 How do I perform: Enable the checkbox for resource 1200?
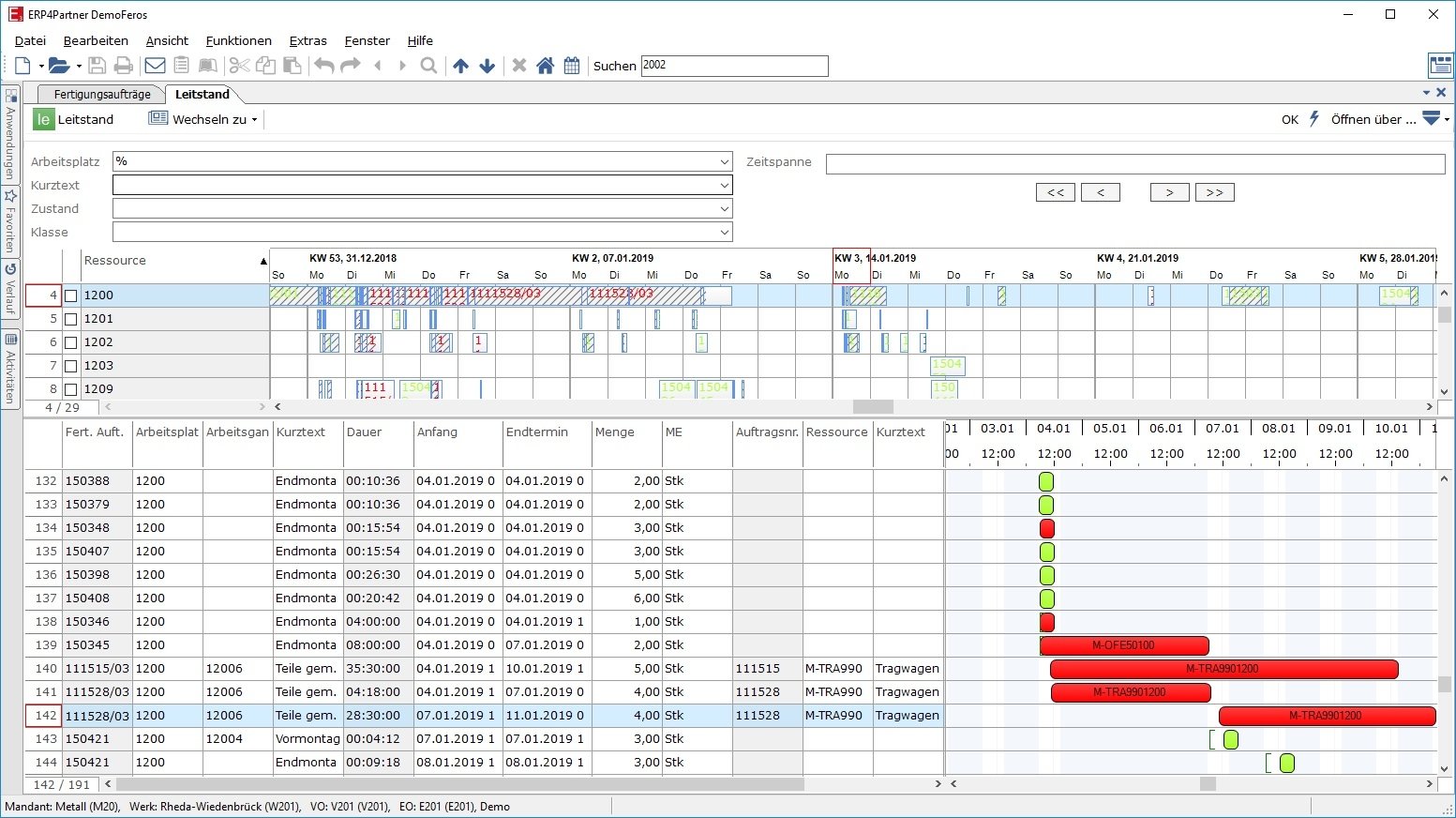click(x=71, y=295)
